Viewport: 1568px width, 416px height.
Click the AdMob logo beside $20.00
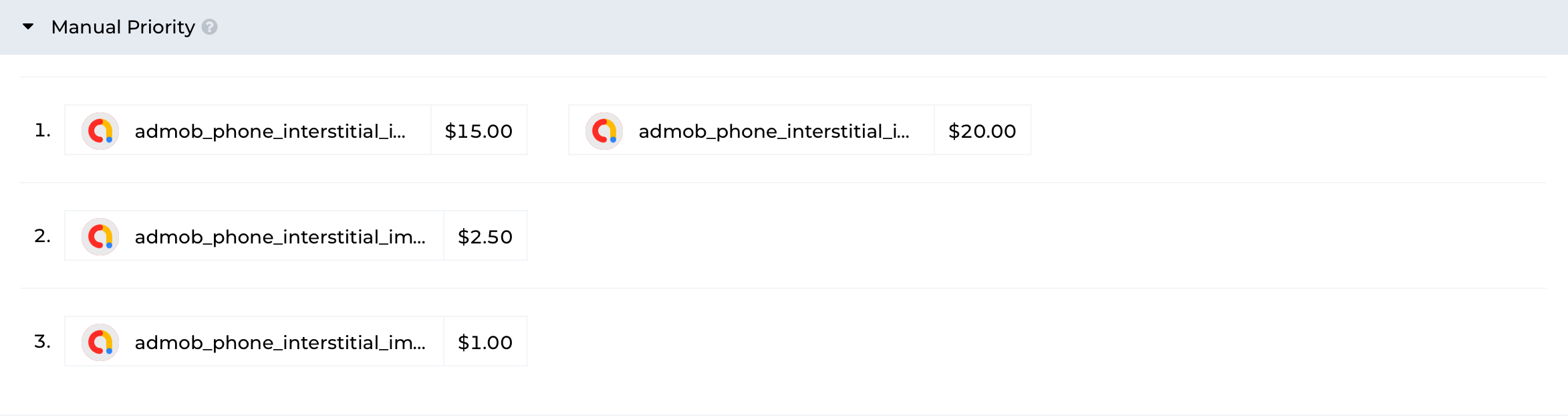(604, 130)
